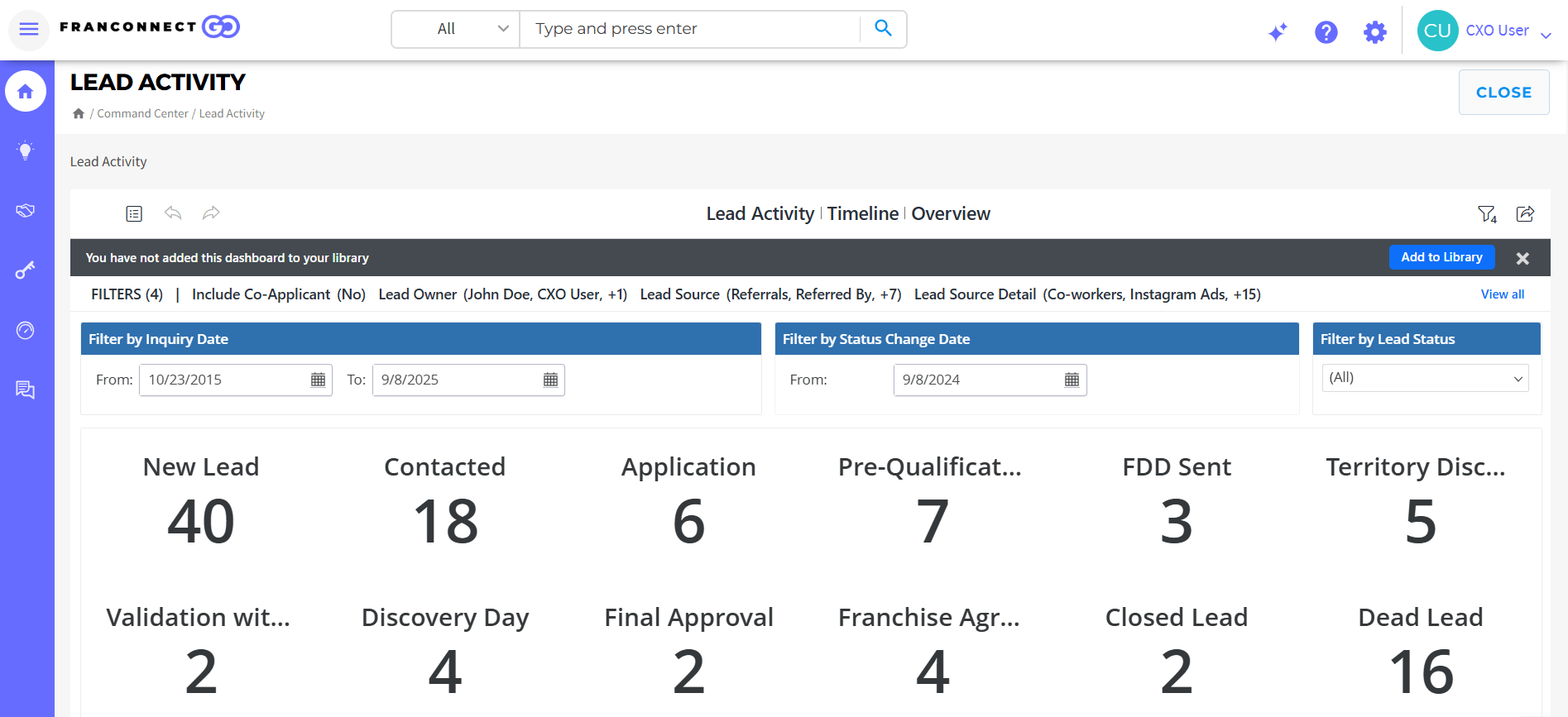Click the FILTERS (4) label
Viewport: 1568px width, 717px height.
127,294
